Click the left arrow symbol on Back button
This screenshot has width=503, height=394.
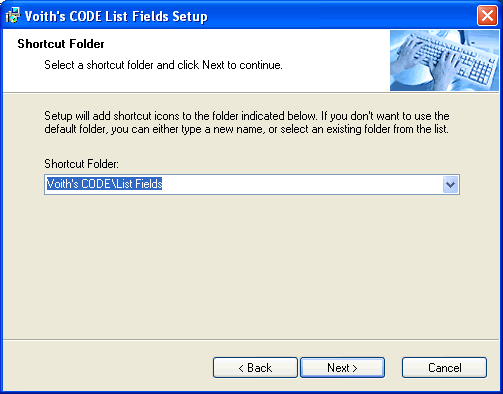click(x=241, y=368)
